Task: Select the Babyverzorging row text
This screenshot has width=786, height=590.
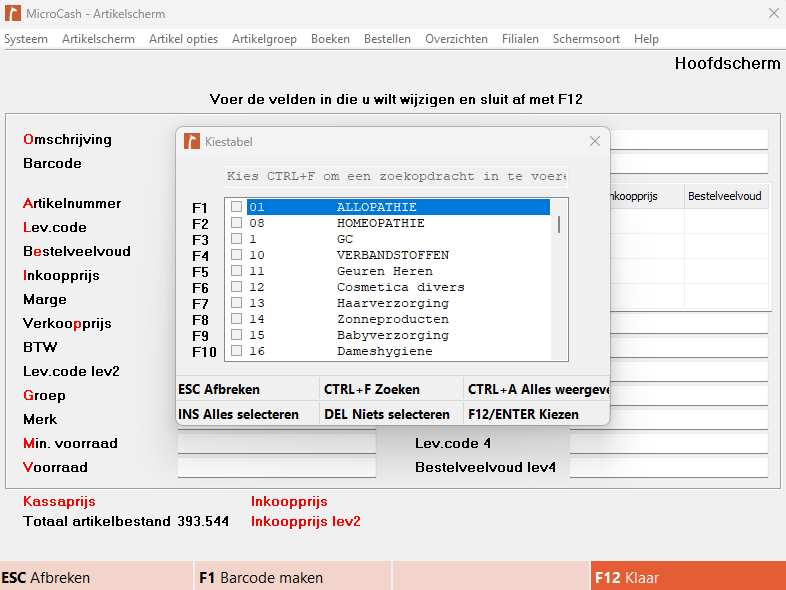Action: [392, 335]
